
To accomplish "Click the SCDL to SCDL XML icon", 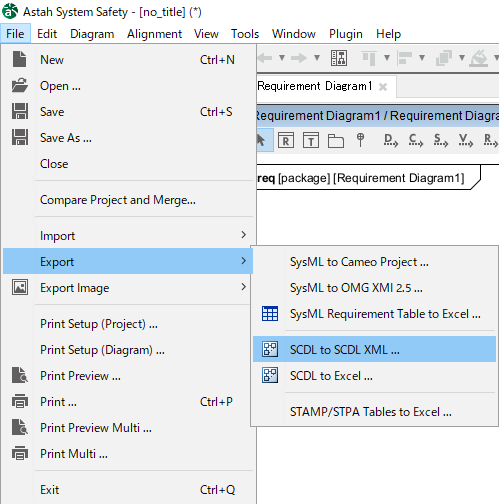I will click(x=270, y=349).
